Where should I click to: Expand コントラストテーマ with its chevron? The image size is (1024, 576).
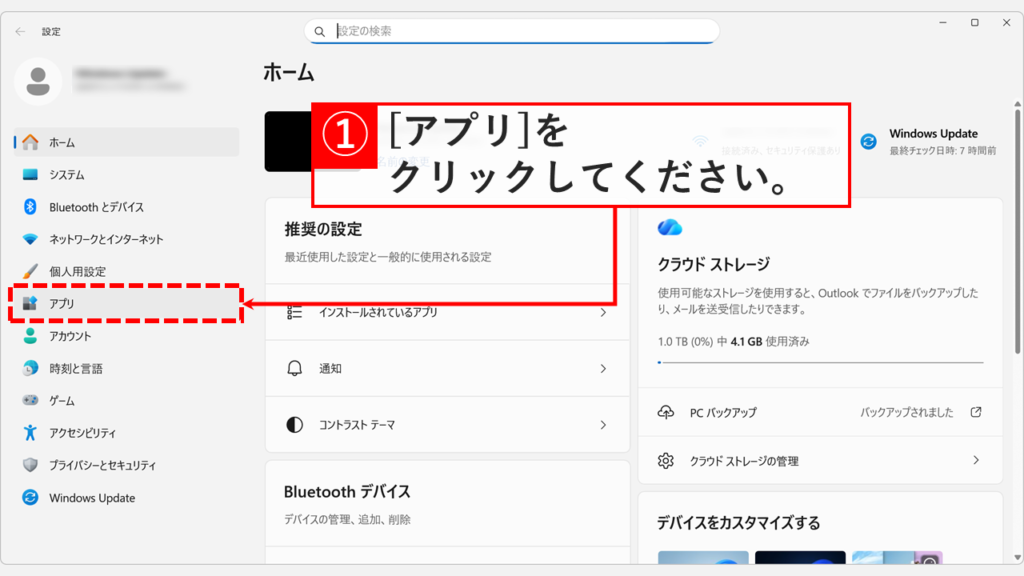[605, 424]
